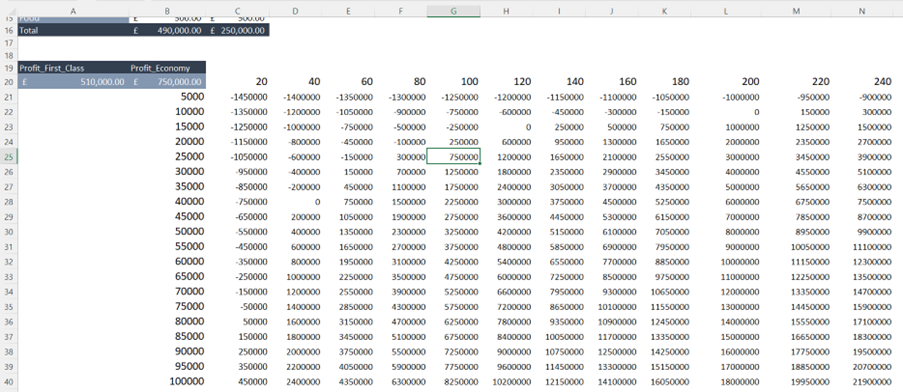Click the cell showing '8250000'
The width and height of the screenshot is (903, 392).
click(x=454, y=381)
